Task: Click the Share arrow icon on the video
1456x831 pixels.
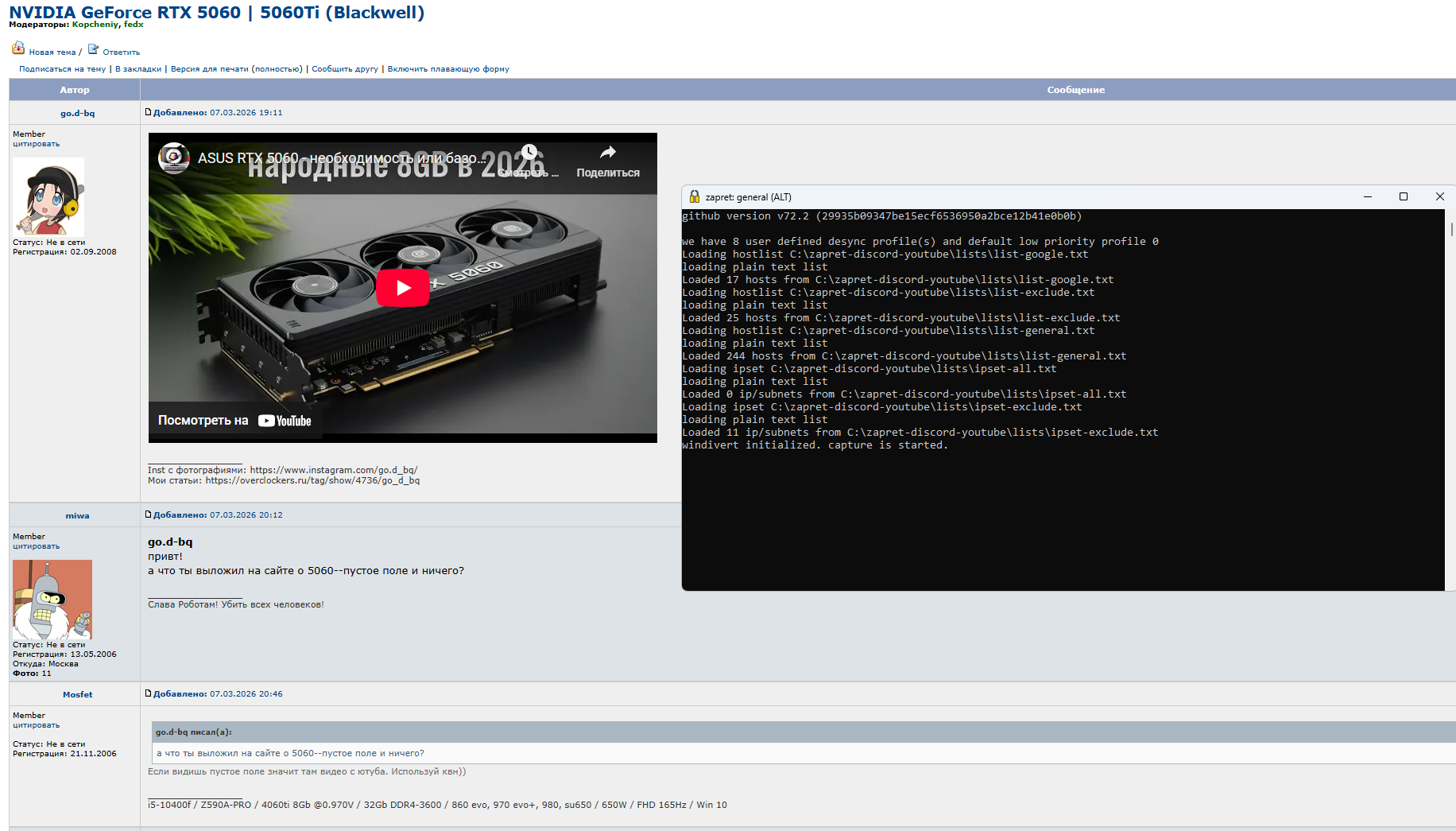Action: (608, 152)
